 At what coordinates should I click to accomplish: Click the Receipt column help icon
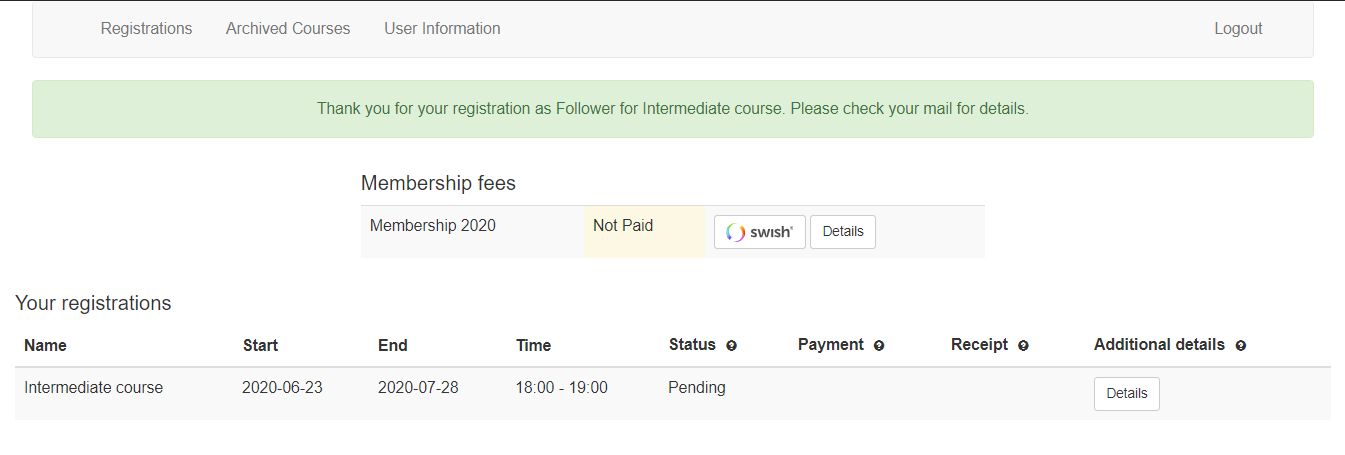click(1023, 346)
